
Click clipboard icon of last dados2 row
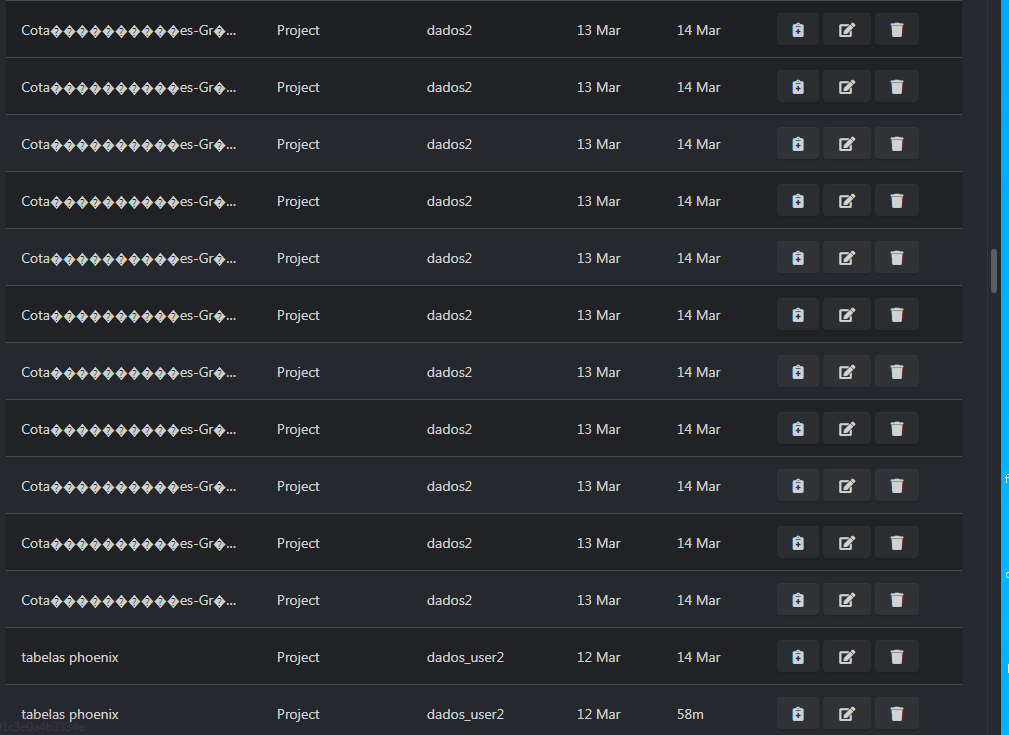pyautogui.click(x=797, y=600)
